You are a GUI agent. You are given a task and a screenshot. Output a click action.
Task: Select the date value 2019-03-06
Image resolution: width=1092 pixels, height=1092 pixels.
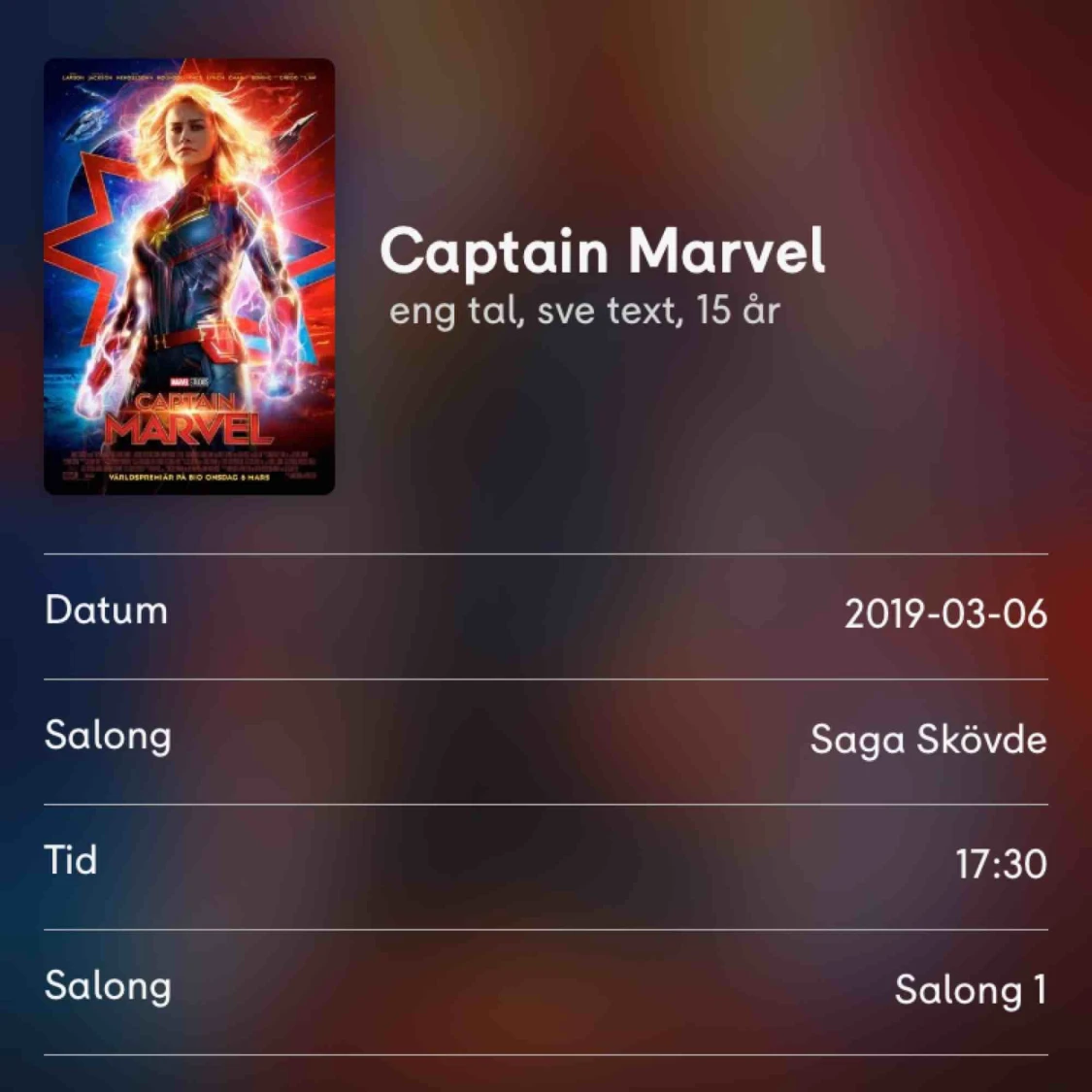pyautogui.click(x=945, y=614)
